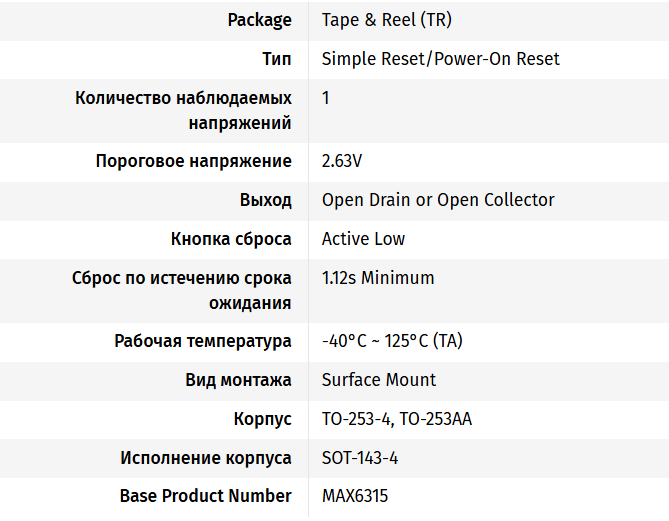669x521 pixels.
Task: Select the "SOT-143-4" value
Action: click(360, 458)
